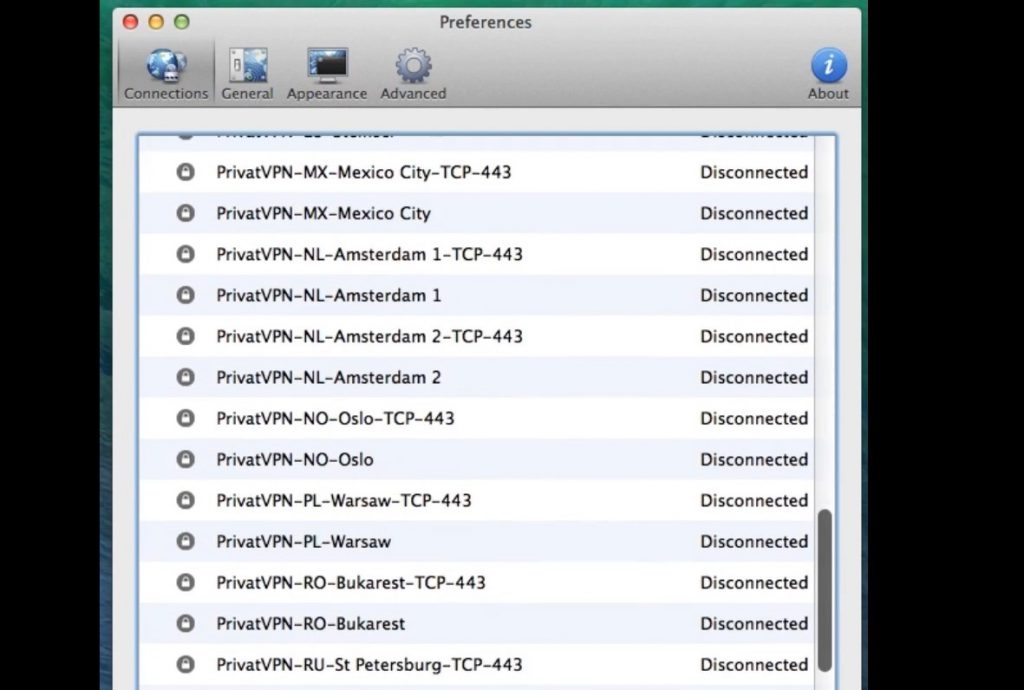Open the About info panel
The image size is (1024, 690).
pyautogui.click(x=828, y=73)
